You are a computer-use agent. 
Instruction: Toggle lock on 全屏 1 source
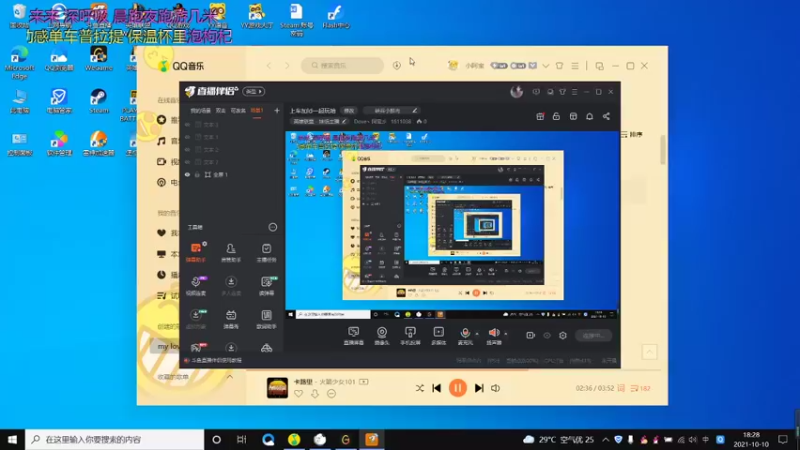pos(197,174)
